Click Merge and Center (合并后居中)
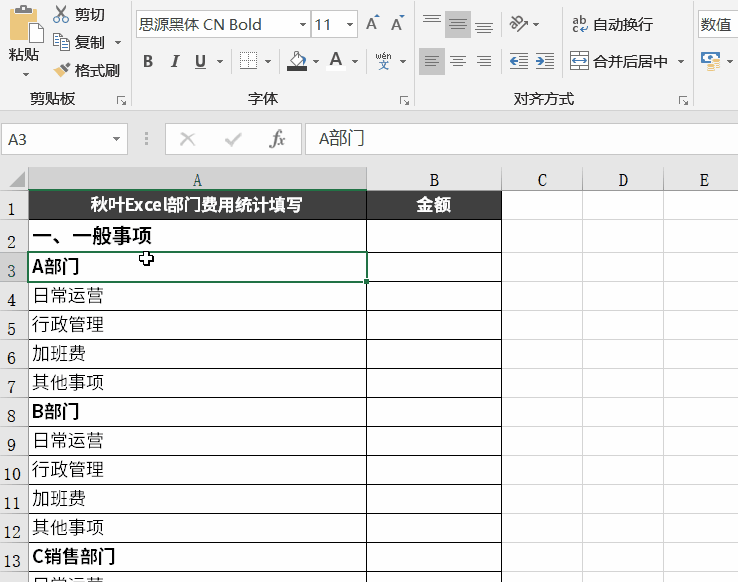Viewport: 738px width, 582px height. coord(619,61)
